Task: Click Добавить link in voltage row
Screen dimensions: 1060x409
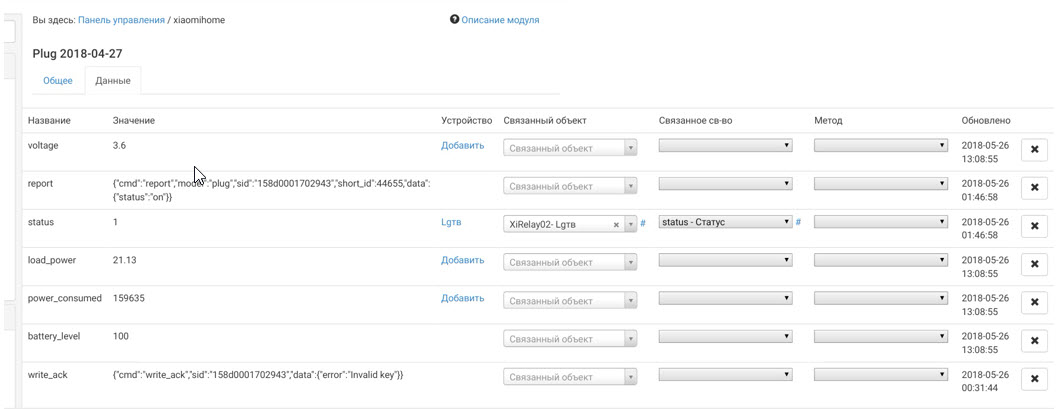Action: 462,145
